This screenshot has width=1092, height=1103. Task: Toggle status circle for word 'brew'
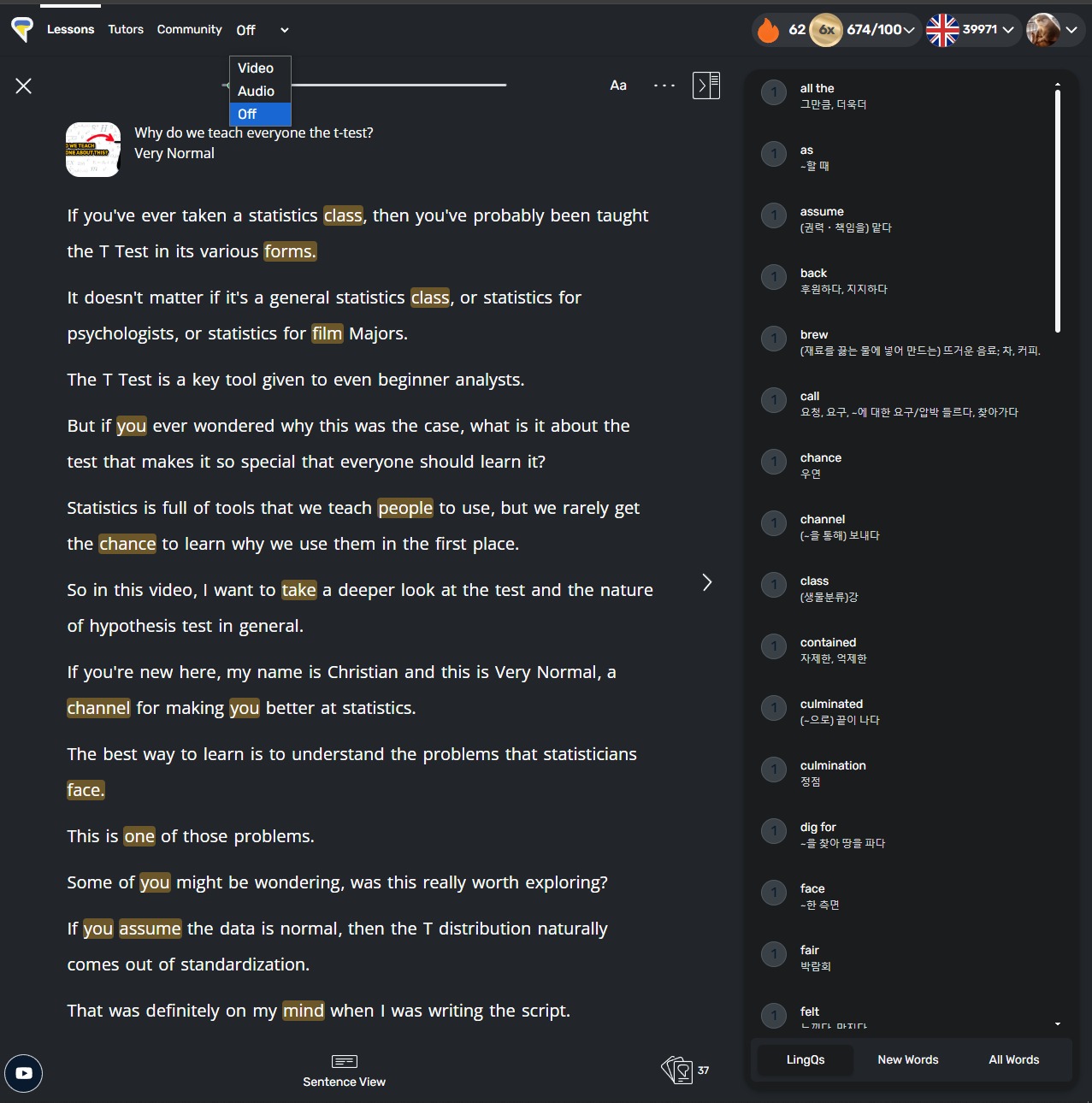point(774,339)
